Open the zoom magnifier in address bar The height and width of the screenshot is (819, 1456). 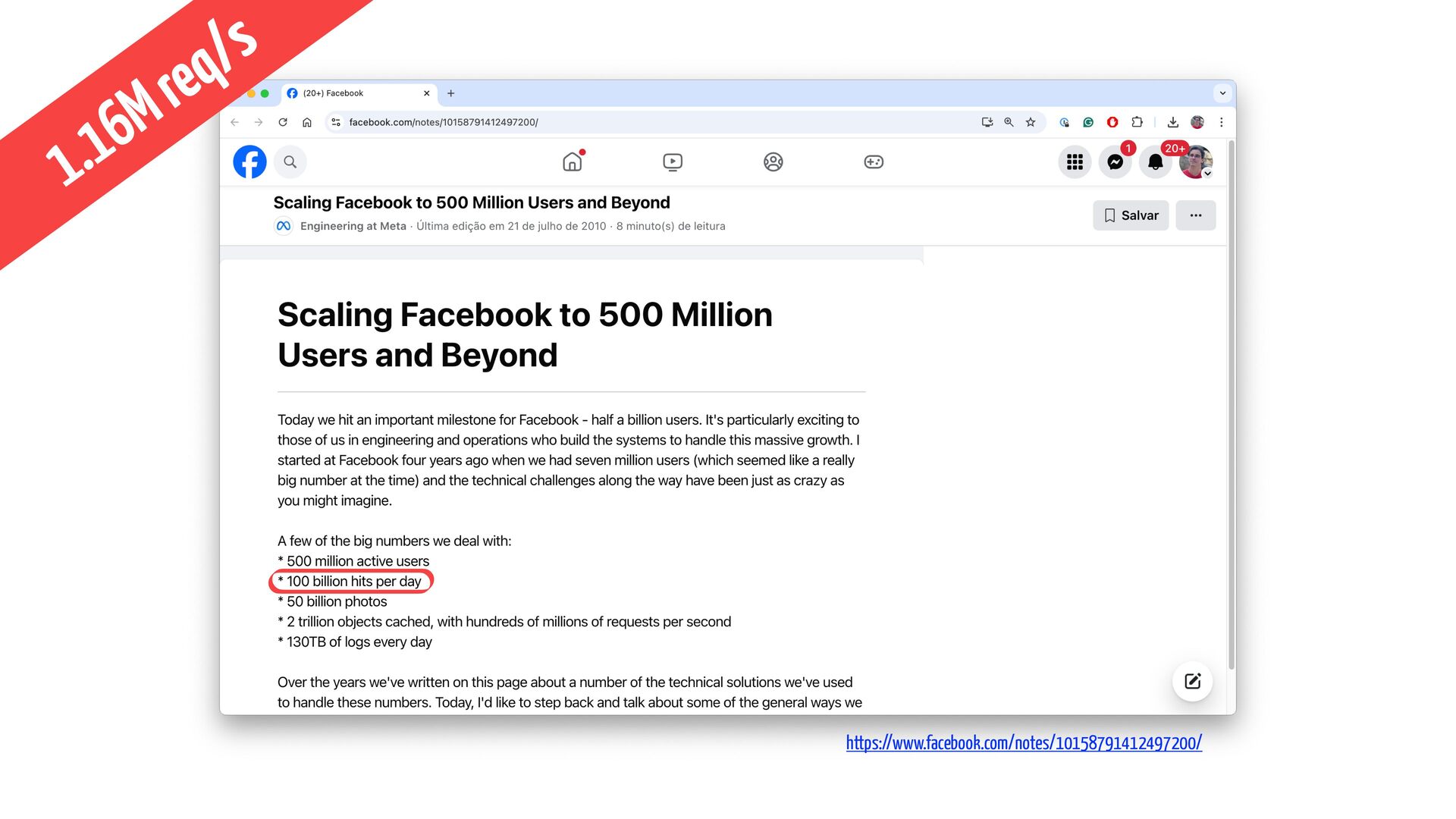(x=1009, y=122)
